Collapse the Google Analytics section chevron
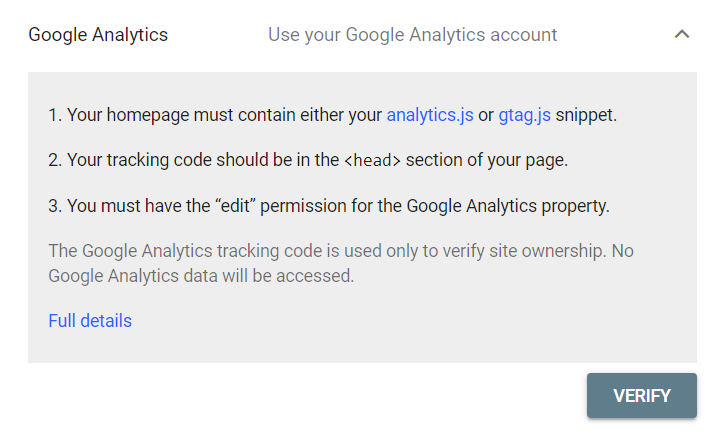 [x=682, y=34]
